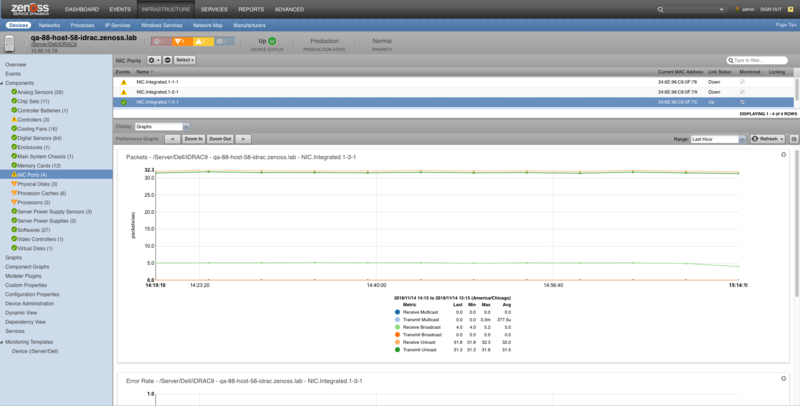The width and height of the screenshot is (800, 406).
Task: Click the Analog Sensors green status icon
Action: coord(14,92)
